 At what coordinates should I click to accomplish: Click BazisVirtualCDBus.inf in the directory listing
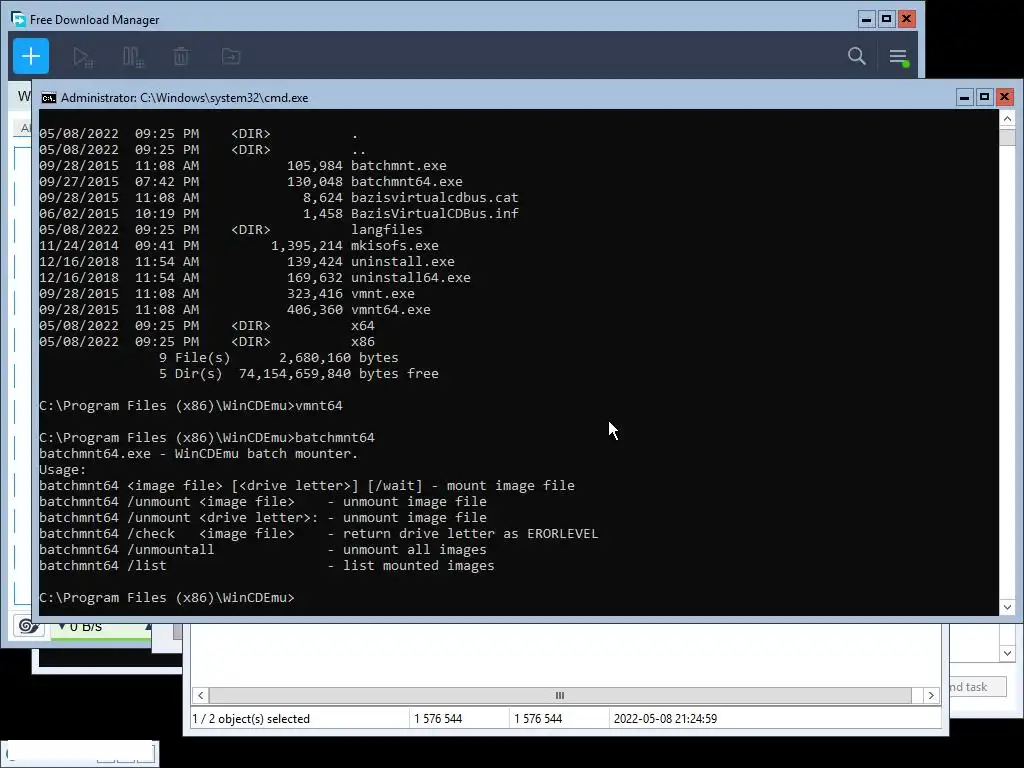pyautogui.click(x=434, y=214)
